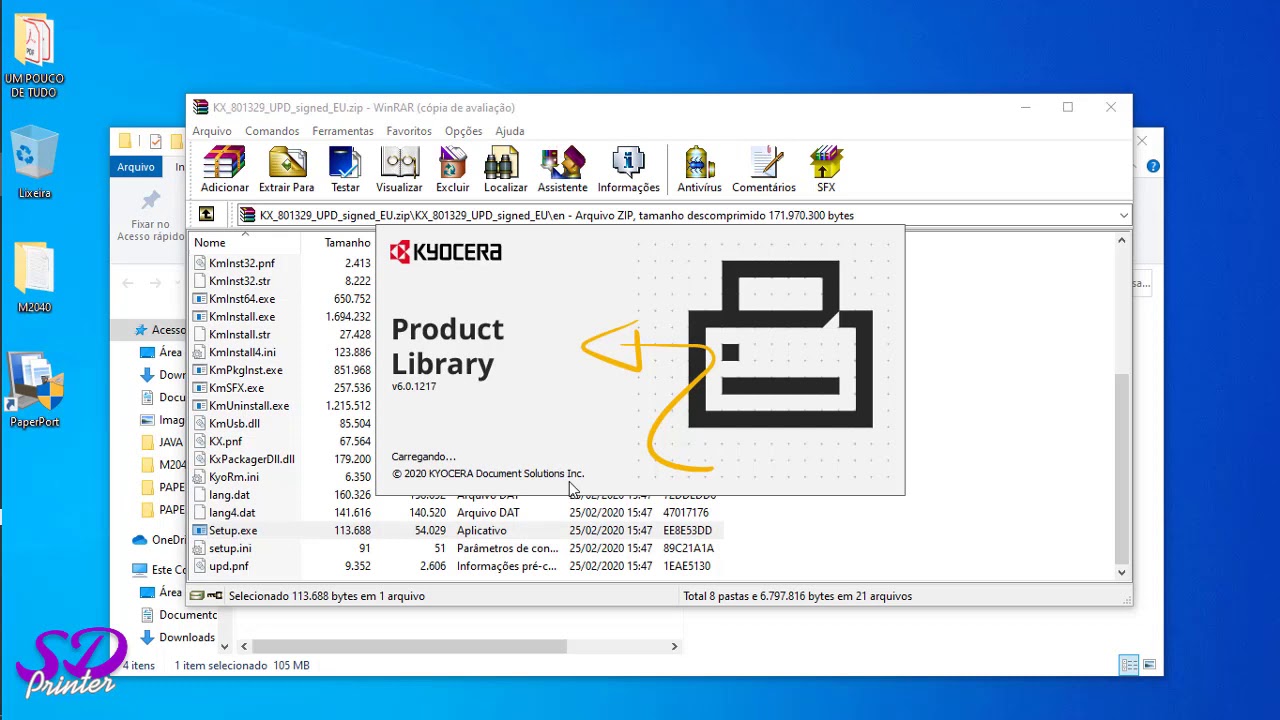Click the SFX toolbar icon
1280x720 pixels.
tap(826, 170)
